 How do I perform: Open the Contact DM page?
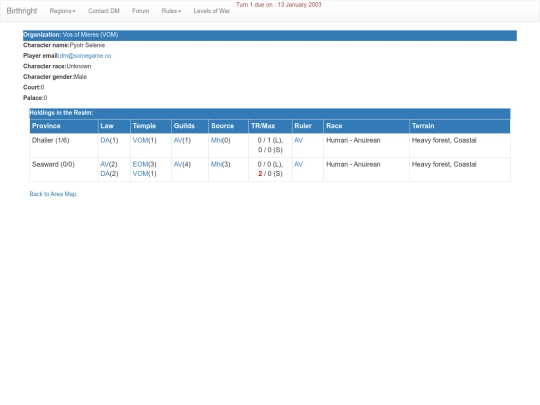104,11
